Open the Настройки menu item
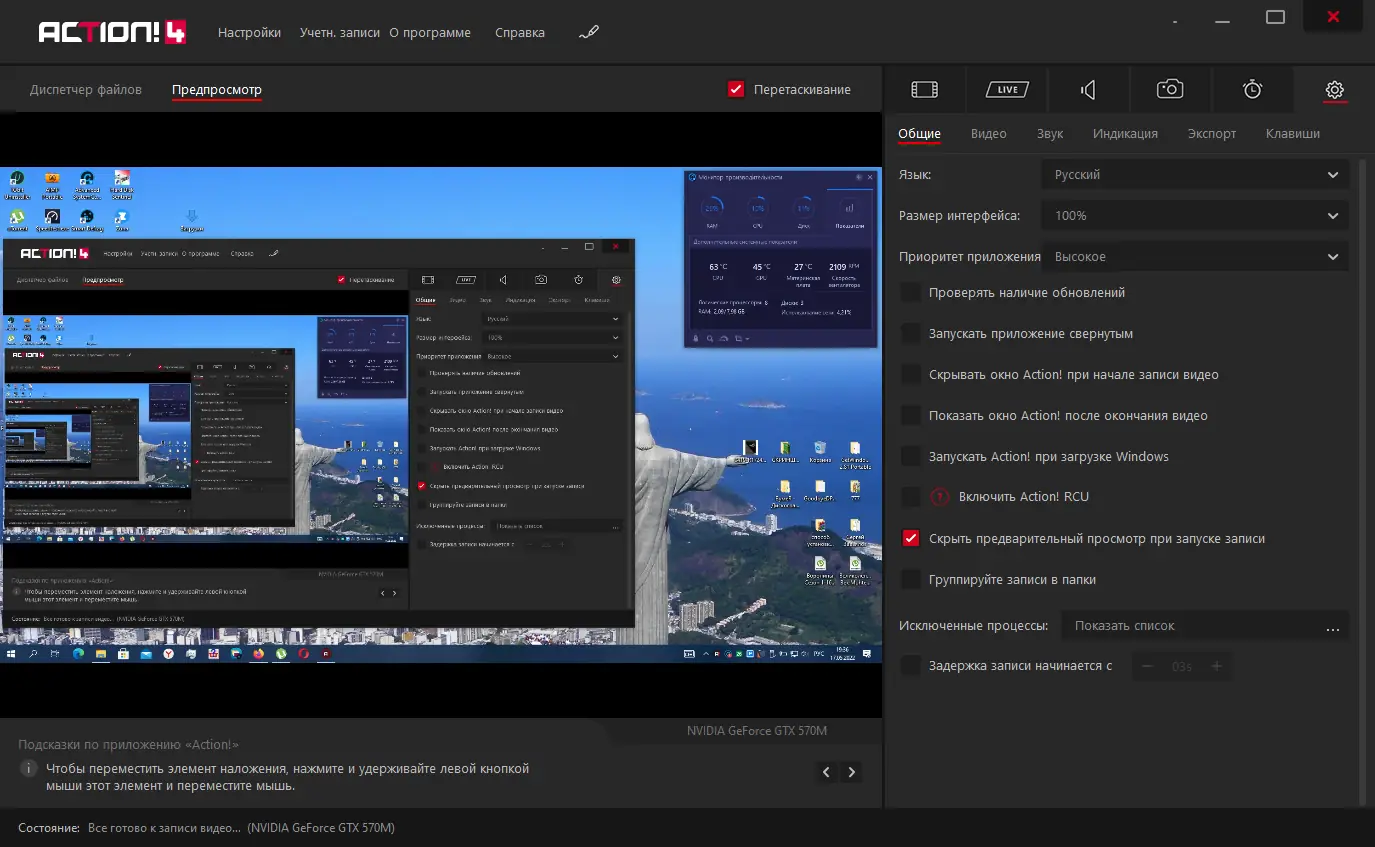1375x847 pixels. point(249,33)
